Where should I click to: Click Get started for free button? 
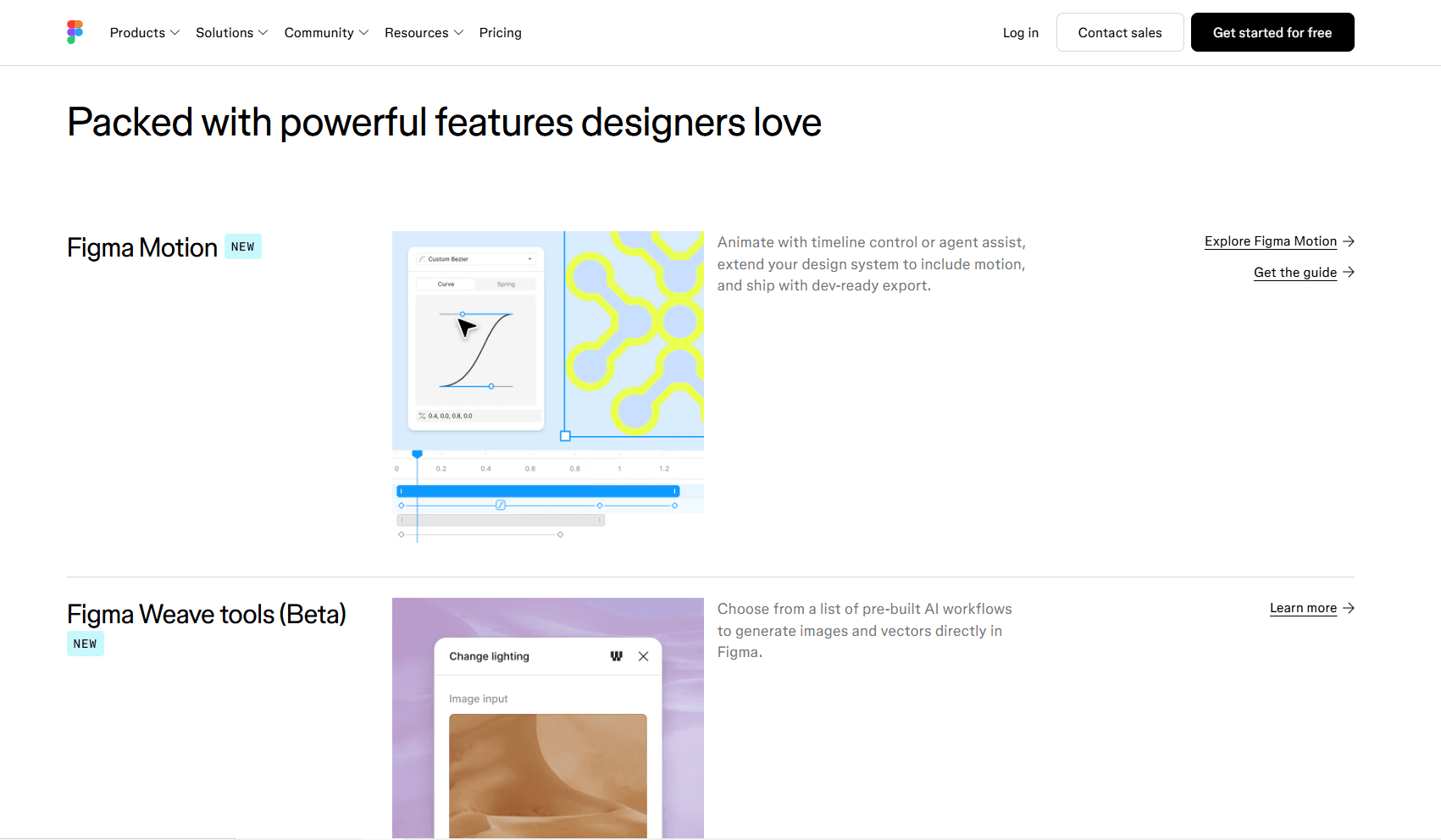point(1272,32)
